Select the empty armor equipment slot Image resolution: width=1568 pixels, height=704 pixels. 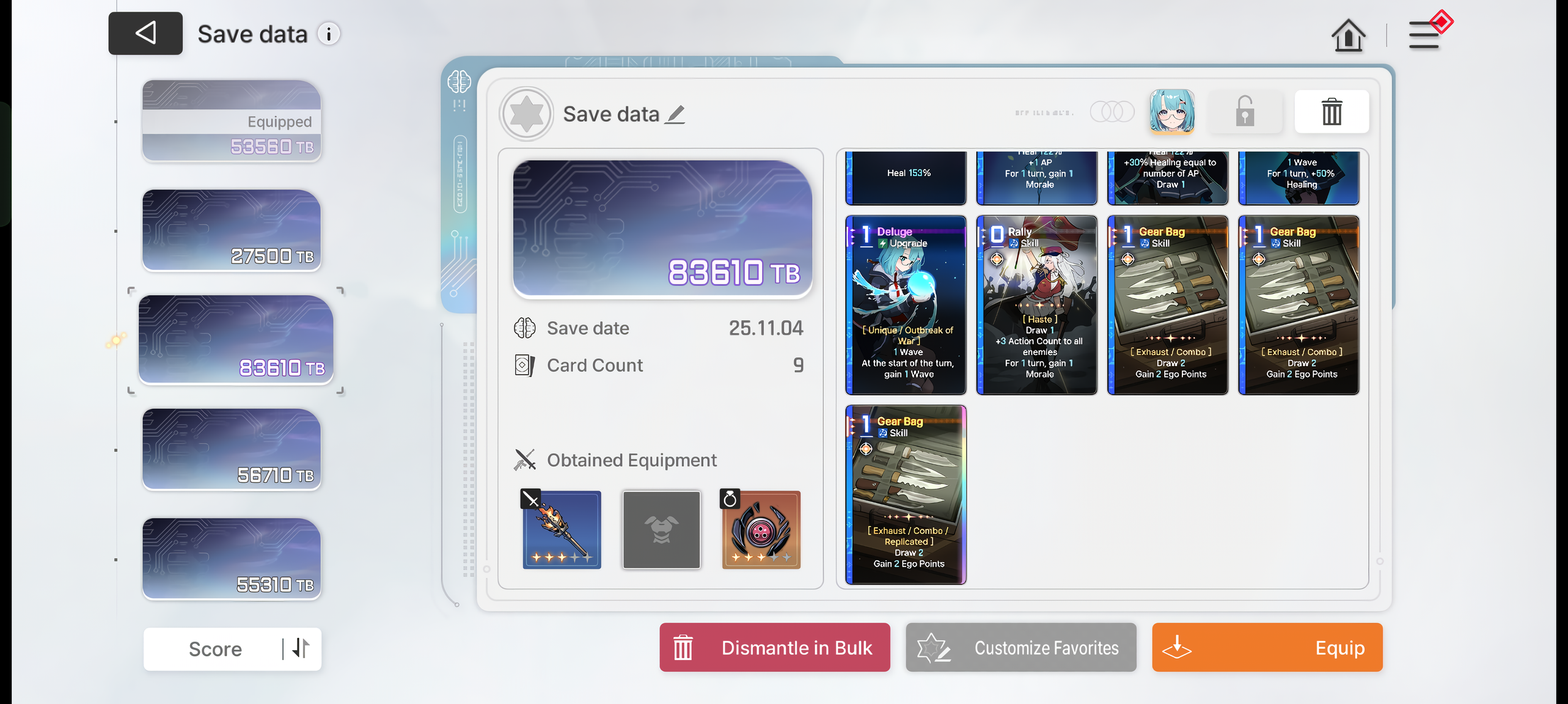tap(661, 529)
